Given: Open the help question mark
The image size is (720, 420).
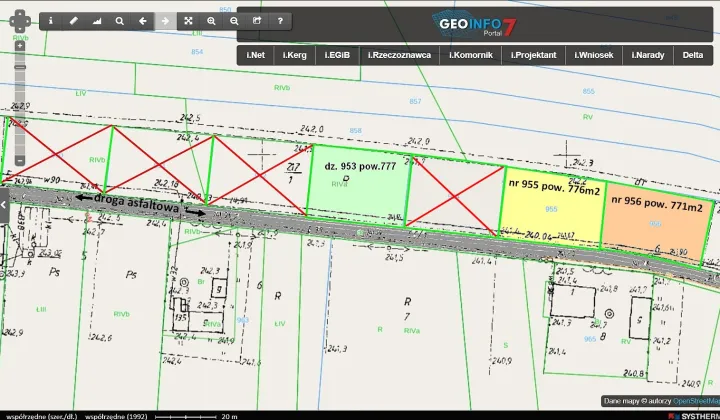Looking at the screenshot, I should pos(280,21).
